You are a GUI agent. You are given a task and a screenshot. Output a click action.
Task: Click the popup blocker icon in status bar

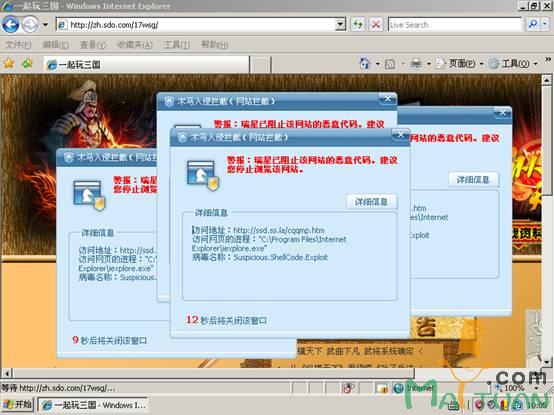pos(348,388)
